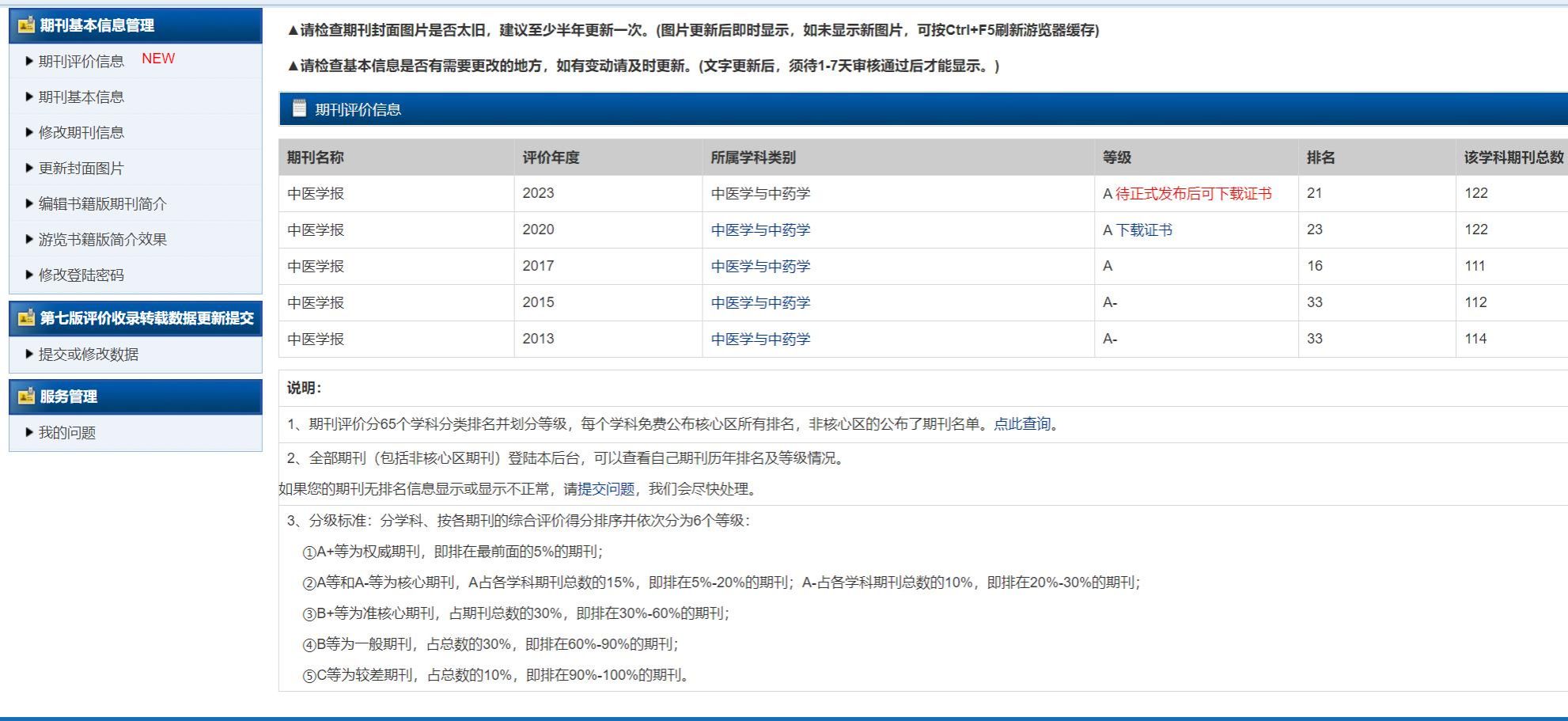Click the 提交问题 link
Screen dimensions: 1568x721
[x=606, y=488]
